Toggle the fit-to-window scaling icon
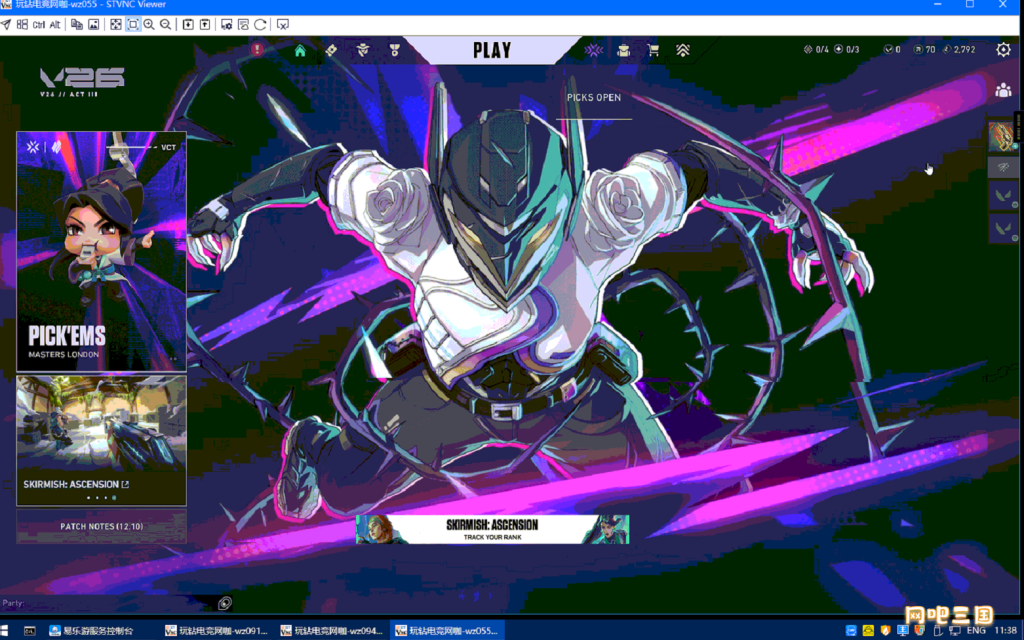The height and width of the screenshot is (640, 1024). pyautogui.click(x=133, y=24)
